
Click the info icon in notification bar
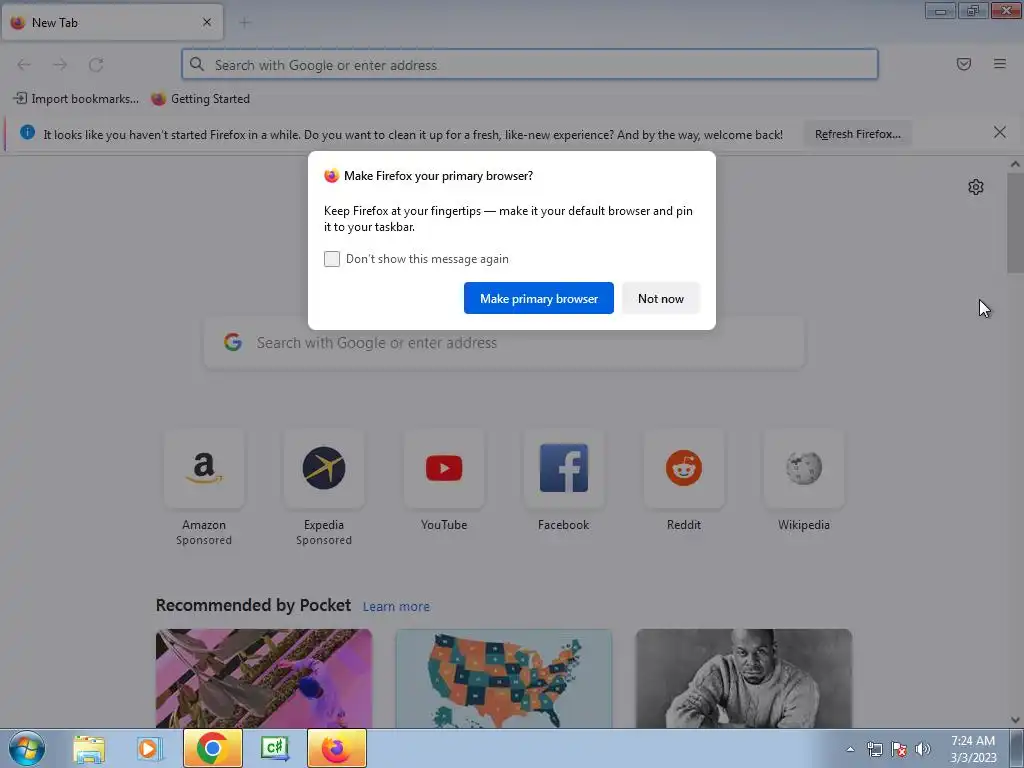click(x=27, y=133)
